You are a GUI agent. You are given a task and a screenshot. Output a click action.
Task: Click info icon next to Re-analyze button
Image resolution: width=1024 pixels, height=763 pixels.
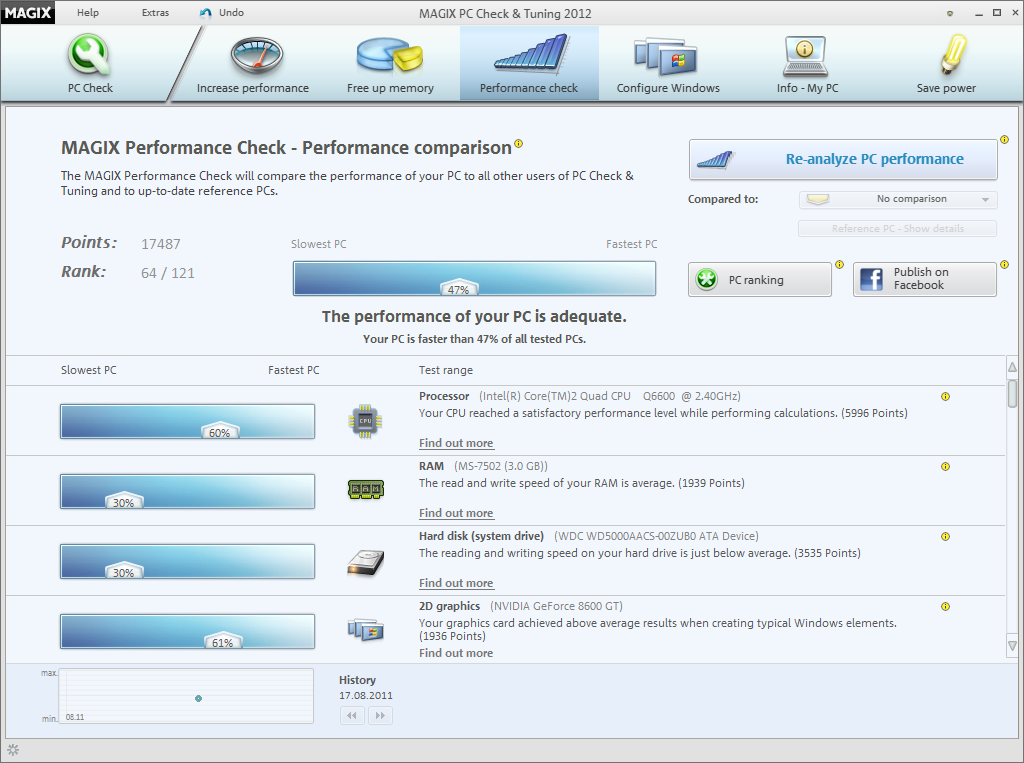[1004, 139]
